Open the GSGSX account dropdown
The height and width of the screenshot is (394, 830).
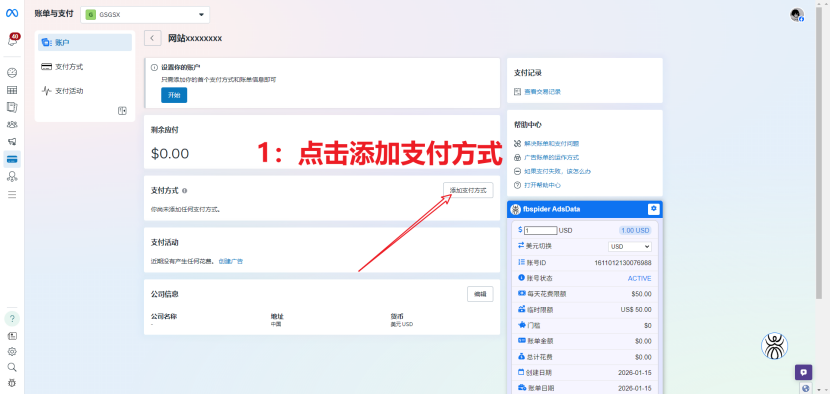point(145,15)
